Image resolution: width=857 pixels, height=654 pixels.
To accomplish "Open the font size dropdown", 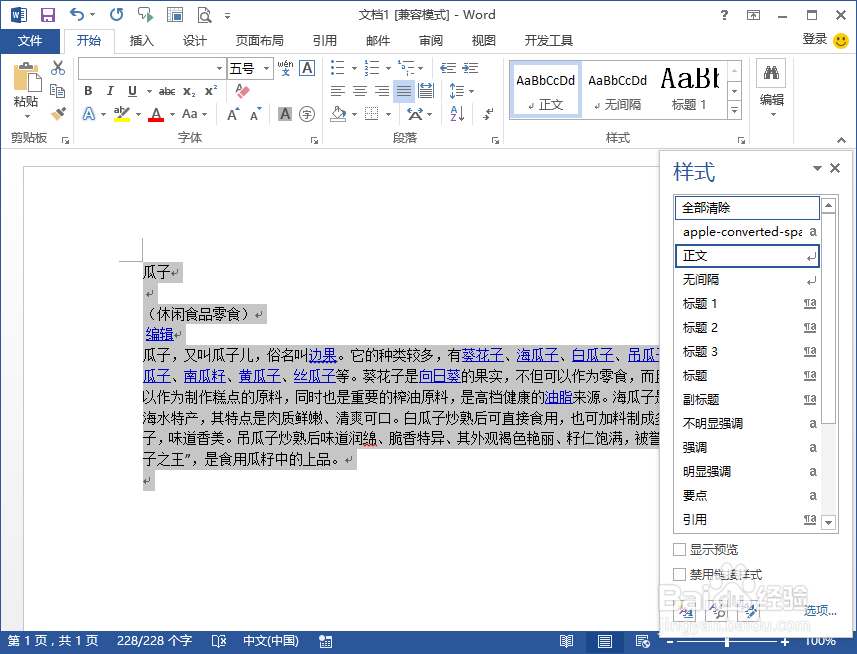I will (266, 68).
